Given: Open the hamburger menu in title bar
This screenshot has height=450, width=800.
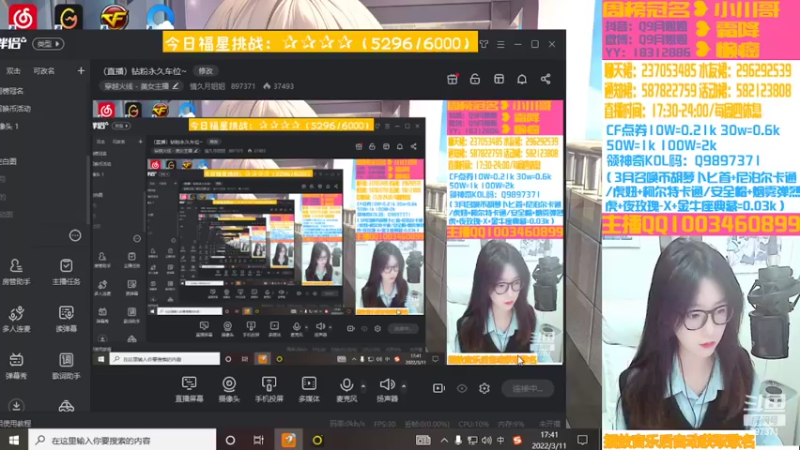Looking at the screenshot, I should 501,44.
